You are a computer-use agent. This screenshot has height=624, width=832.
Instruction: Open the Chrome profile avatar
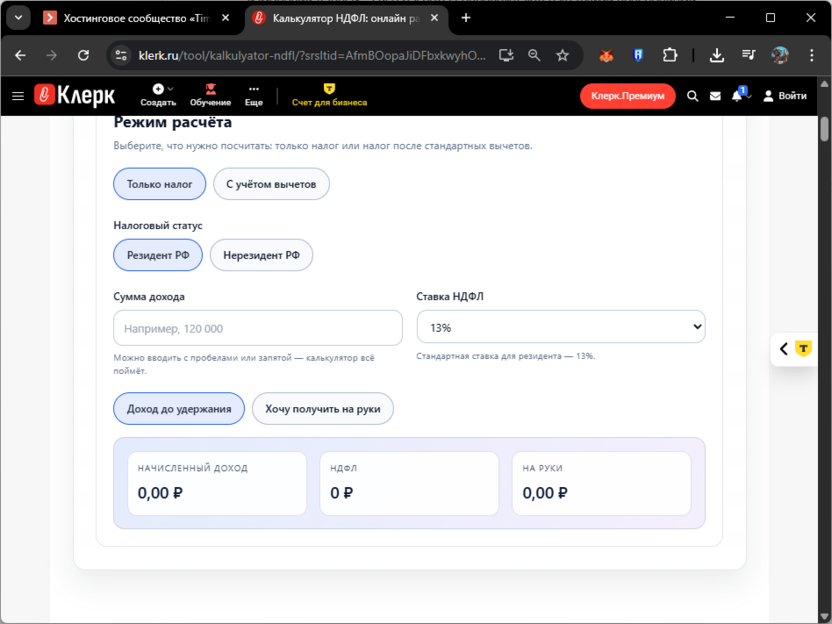pyautogui.click(x=780, y=55)
